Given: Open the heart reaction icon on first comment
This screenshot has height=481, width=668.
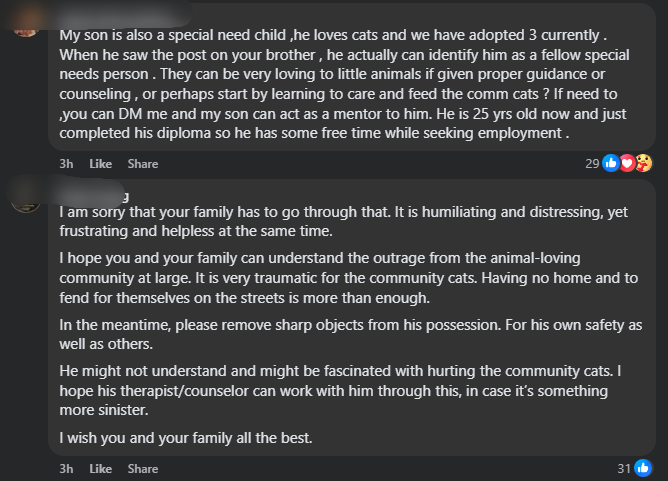Looking at the screenshot, I should (x=627, y=163).
